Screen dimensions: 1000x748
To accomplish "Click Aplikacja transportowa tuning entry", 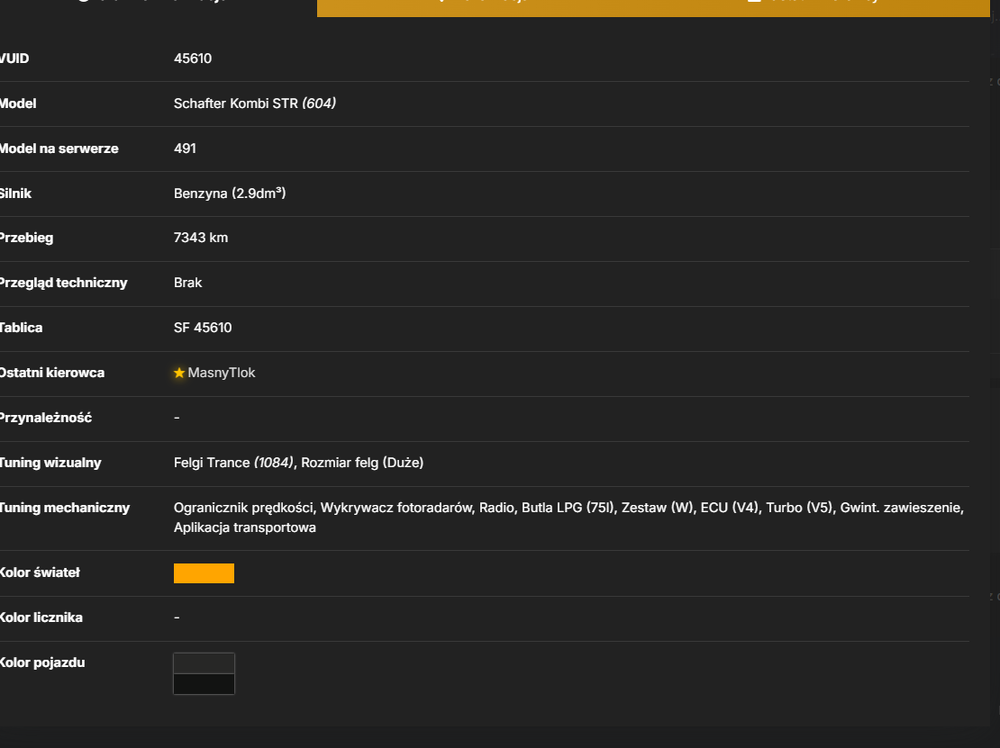I will pyautogui.click(x=245, y=527).
